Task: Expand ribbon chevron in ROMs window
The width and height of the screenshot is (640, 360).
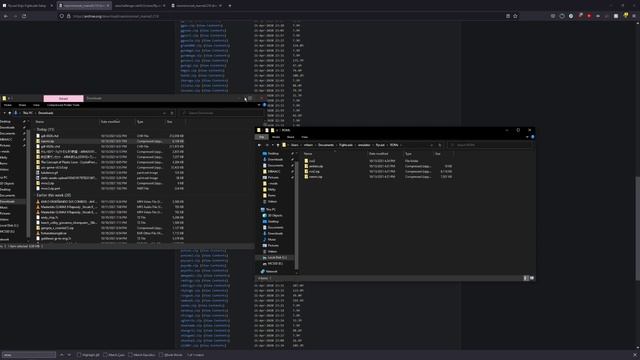Action: coord(527,137)
